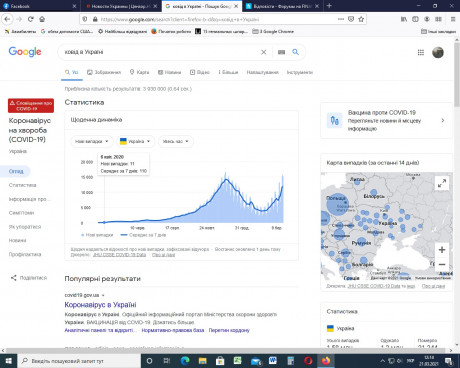The width and height of the screenshot is (460, 368).
Task: Open the Google apps grid icon
Action: [421, 52]
